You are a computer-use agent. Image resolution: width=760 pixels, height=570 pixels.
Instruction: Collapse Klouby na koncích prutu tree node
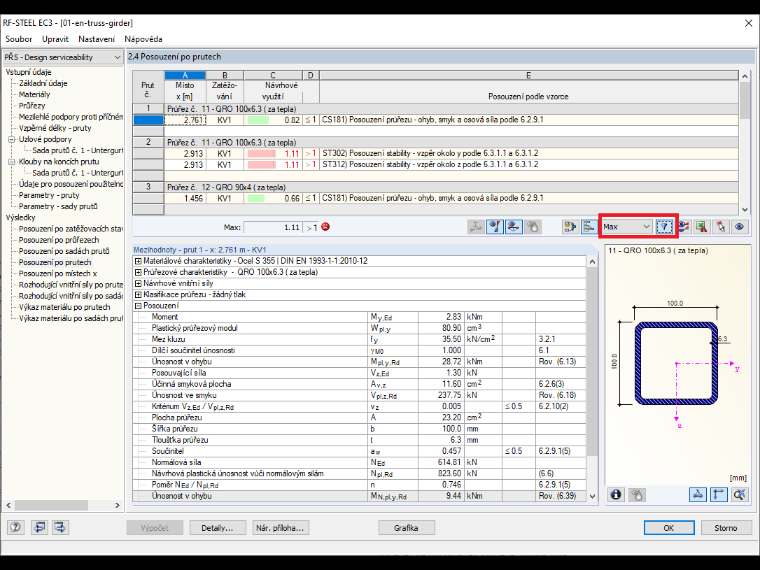coord(12,162)
